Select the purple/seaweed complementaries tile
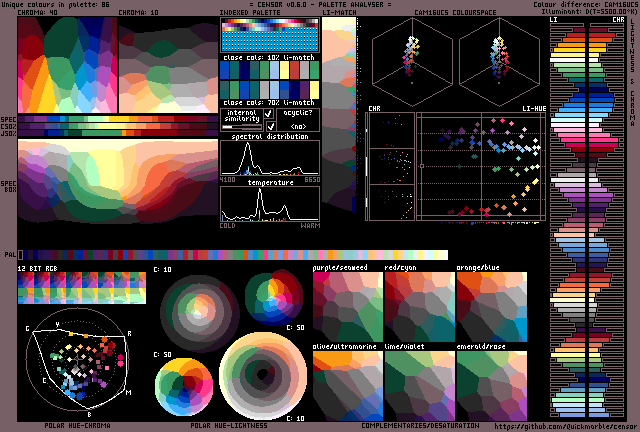The width and height of the screenshot is (640, 432). (x=348, y=307)
